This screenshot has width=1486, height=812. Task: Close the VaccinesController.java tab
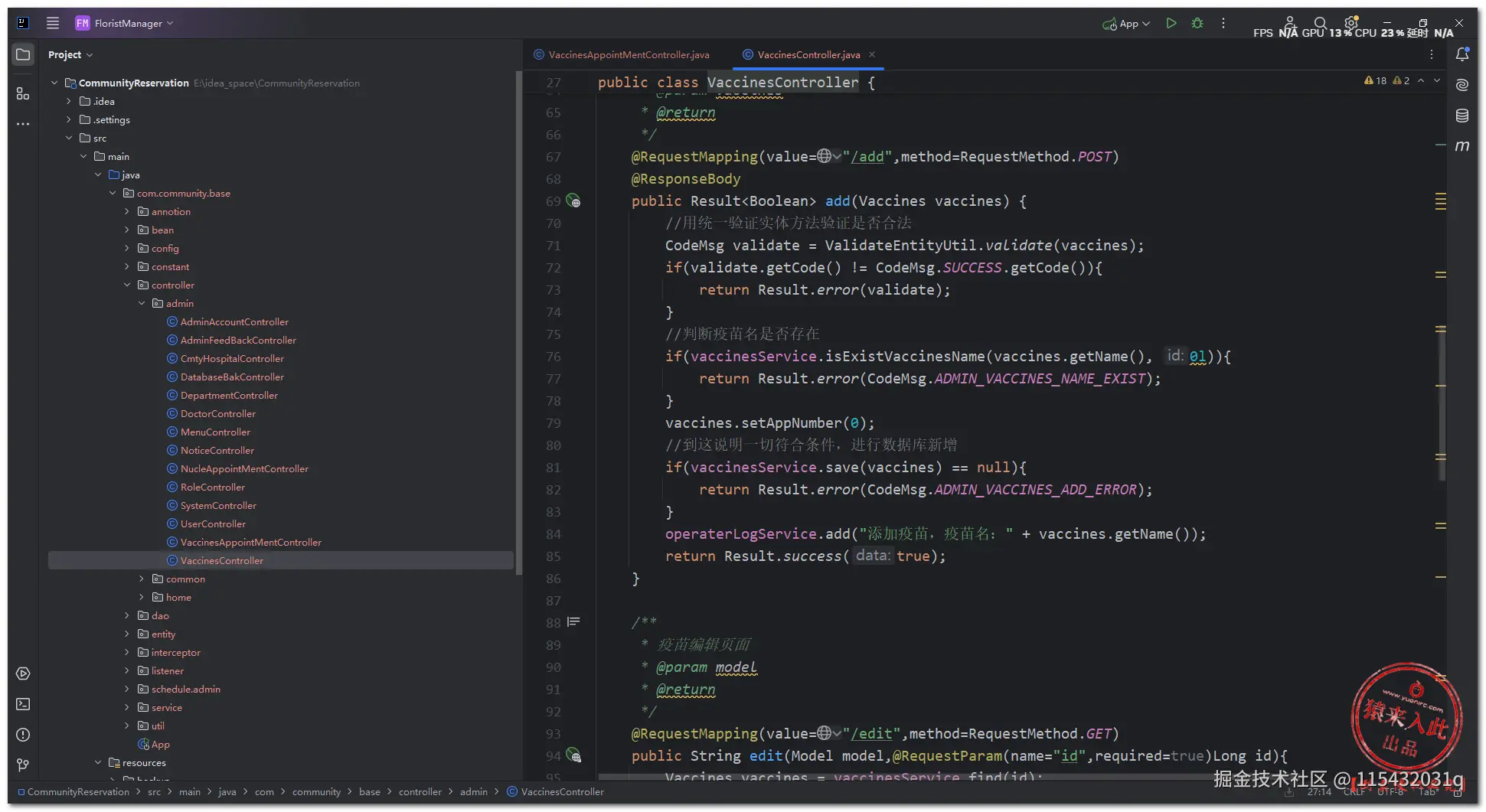pos(872,54)
